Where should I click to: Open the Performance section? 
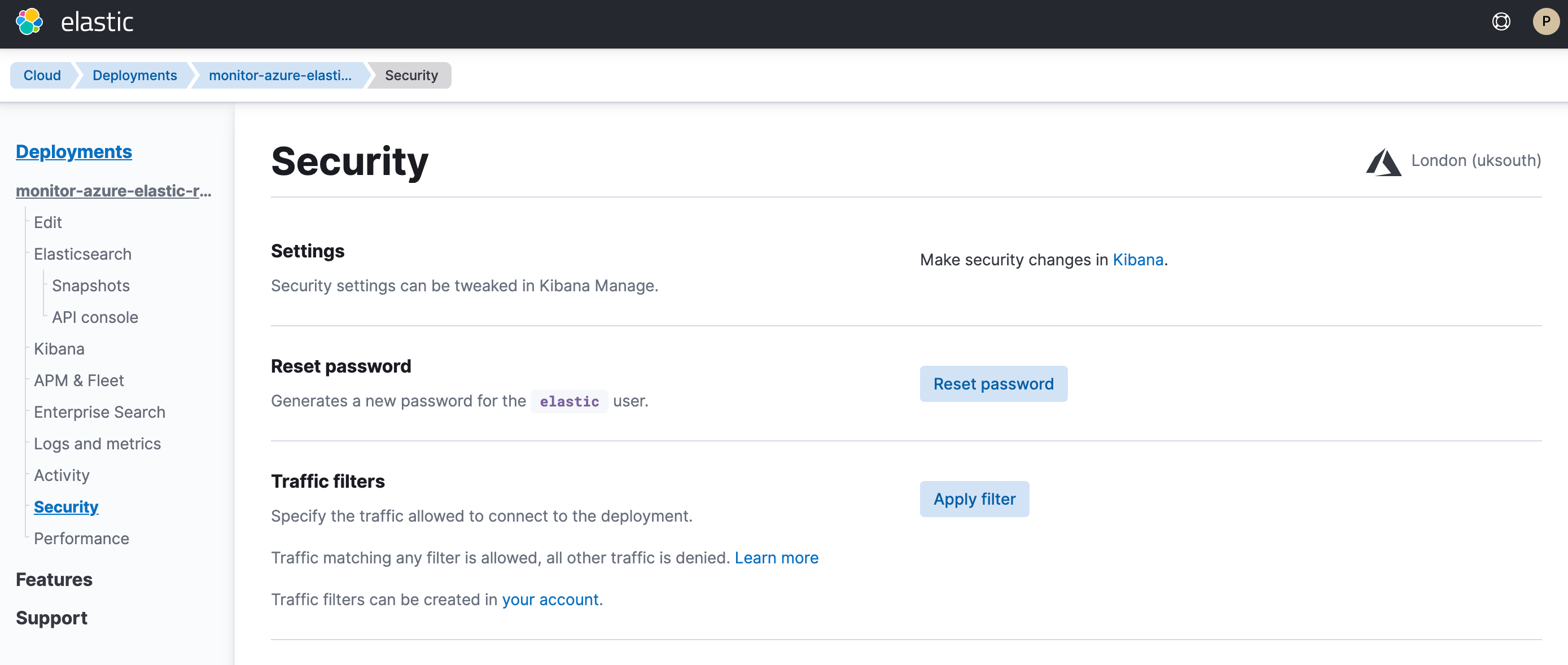pyautogui.click(x=81, y=539)
